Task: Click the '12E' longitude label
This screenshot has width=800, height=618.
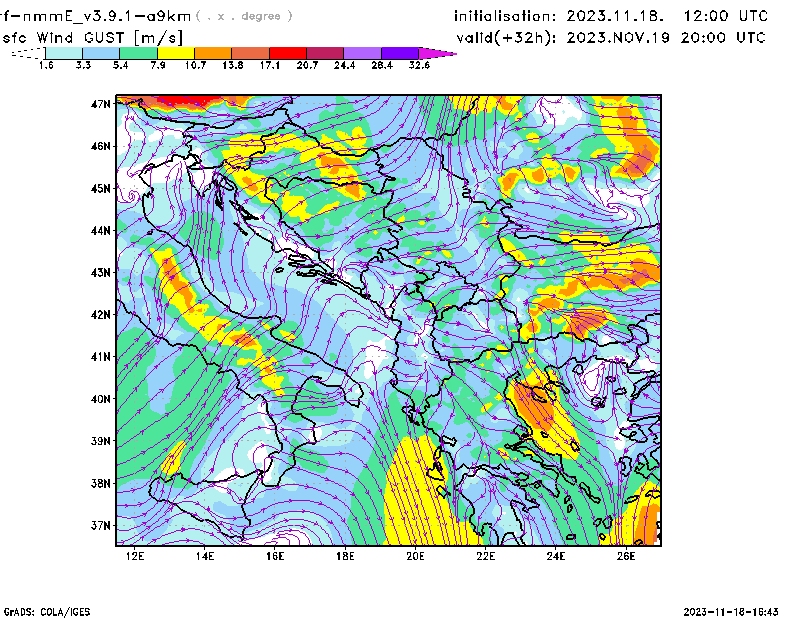Action: (135, 556)
